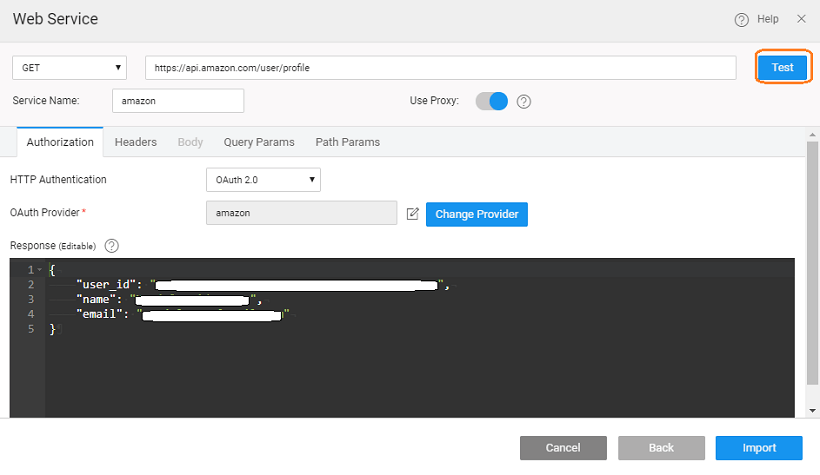Screen dimensions: 820x475
Task: Select the Path Params tab
Action: coord(347,142)
